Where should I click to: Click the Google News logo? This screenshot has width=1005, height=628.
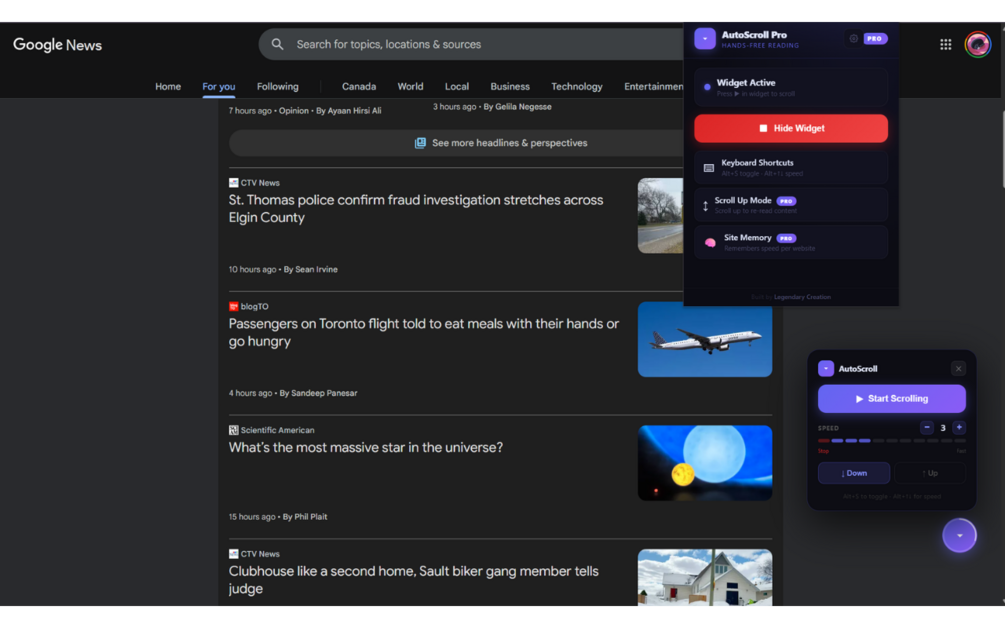57,45
